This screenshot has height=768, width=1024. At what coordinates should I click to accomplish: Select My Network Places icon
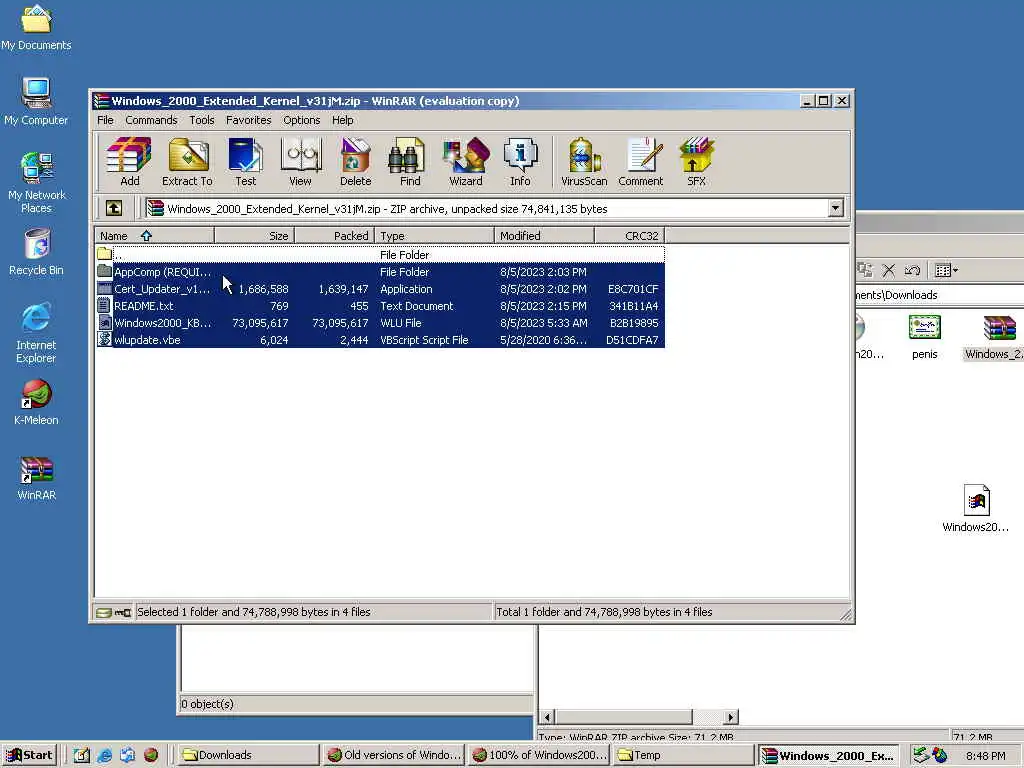point(37,182)
